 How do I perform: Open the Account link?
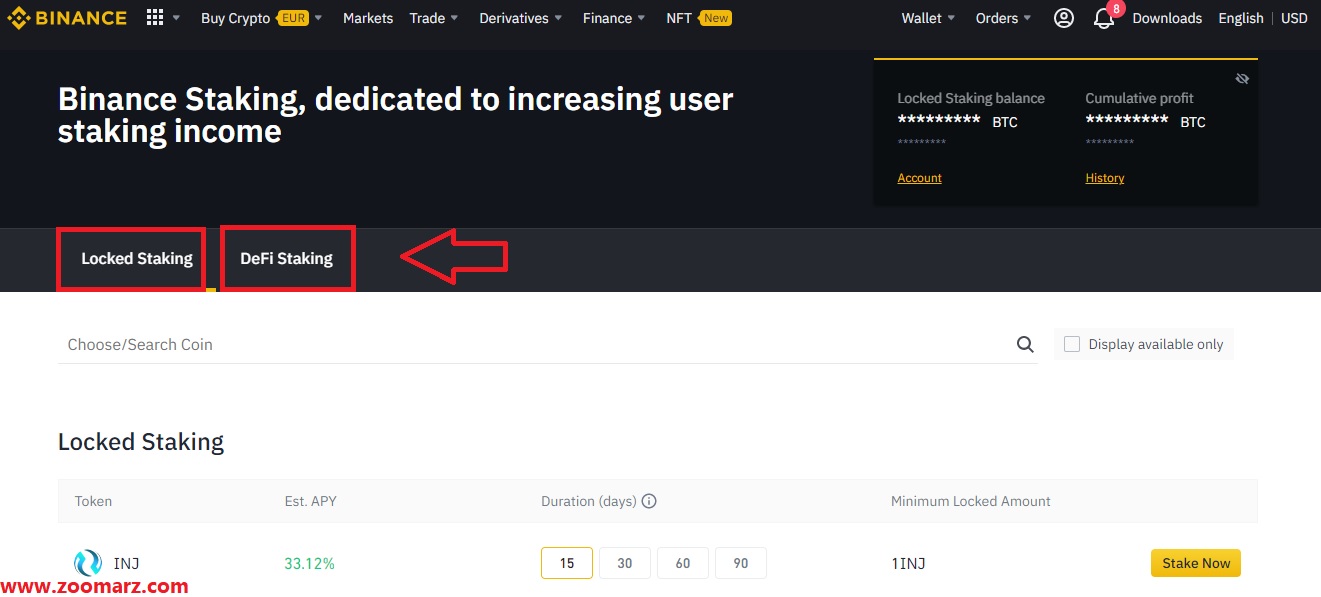[920, 178]
